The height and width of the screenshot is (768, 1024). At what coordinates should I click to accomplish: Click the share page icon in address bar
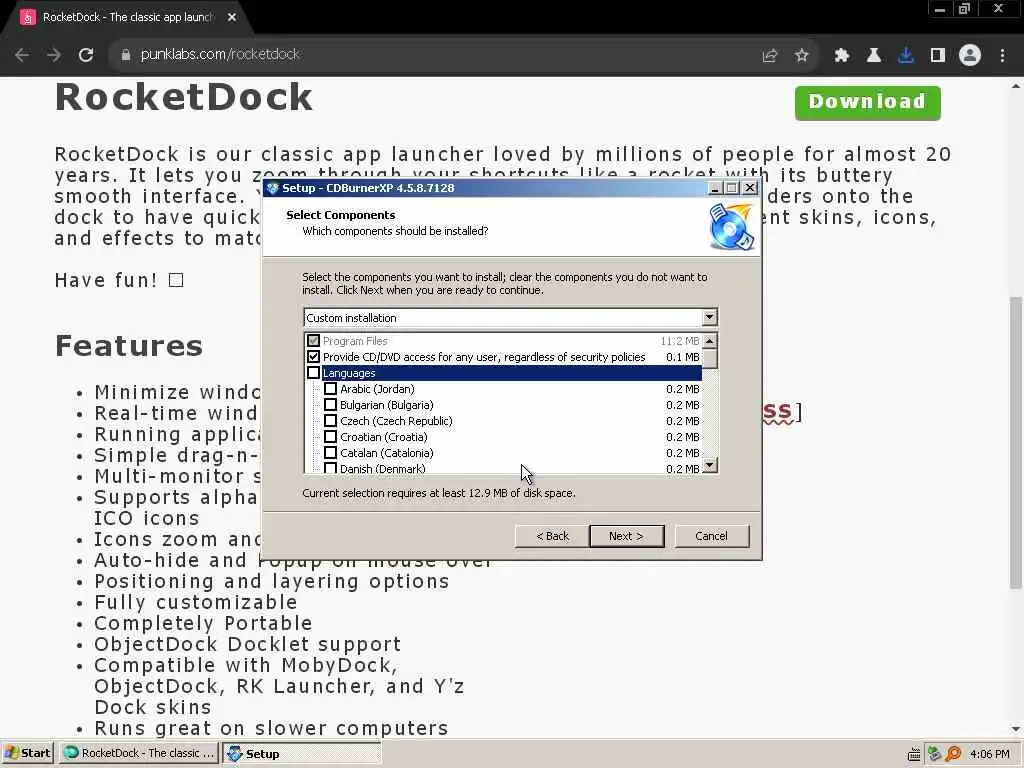pos(770,56)
